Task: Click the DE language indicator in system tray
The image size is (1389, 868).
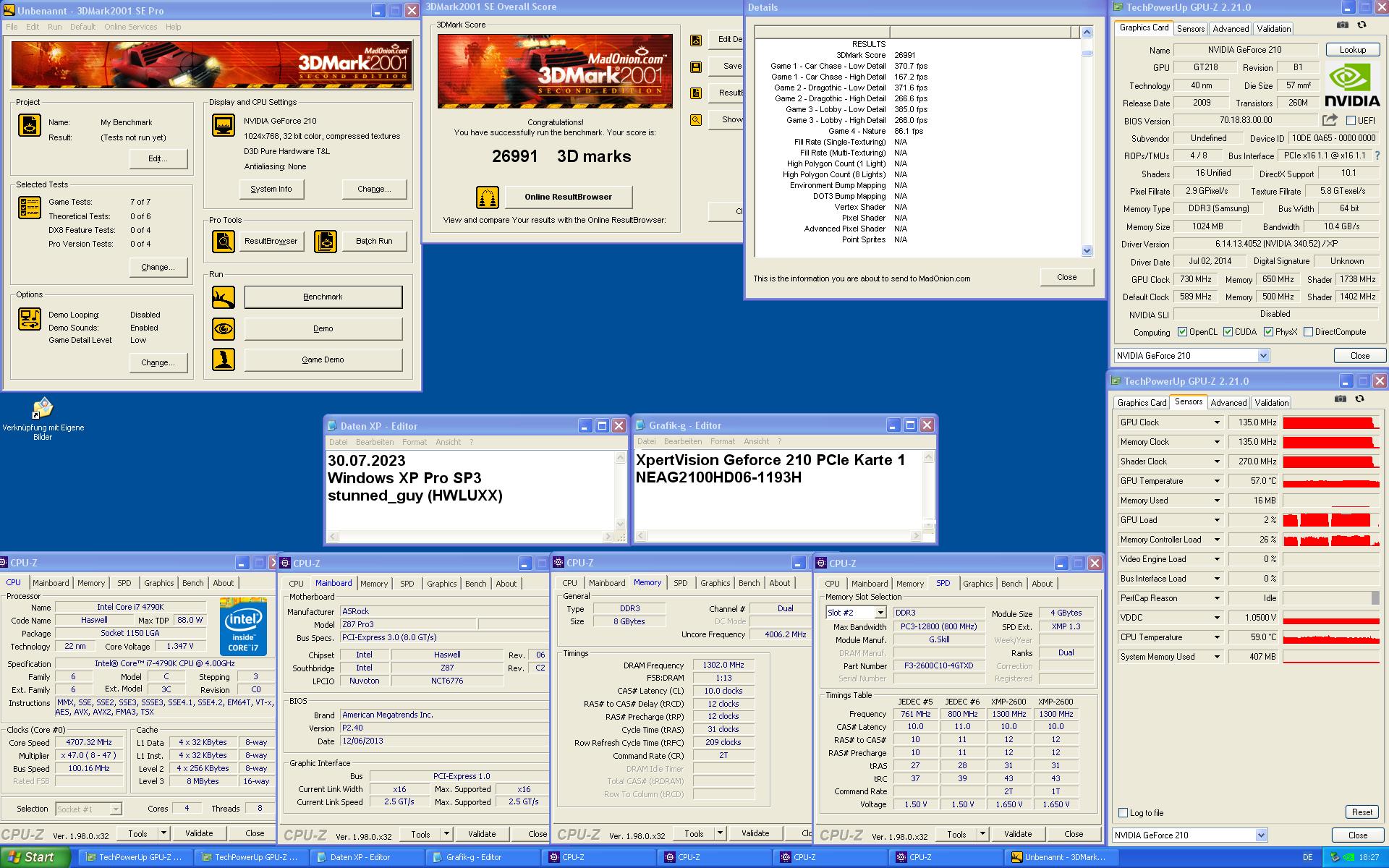Action: (x=1307, y=857)
